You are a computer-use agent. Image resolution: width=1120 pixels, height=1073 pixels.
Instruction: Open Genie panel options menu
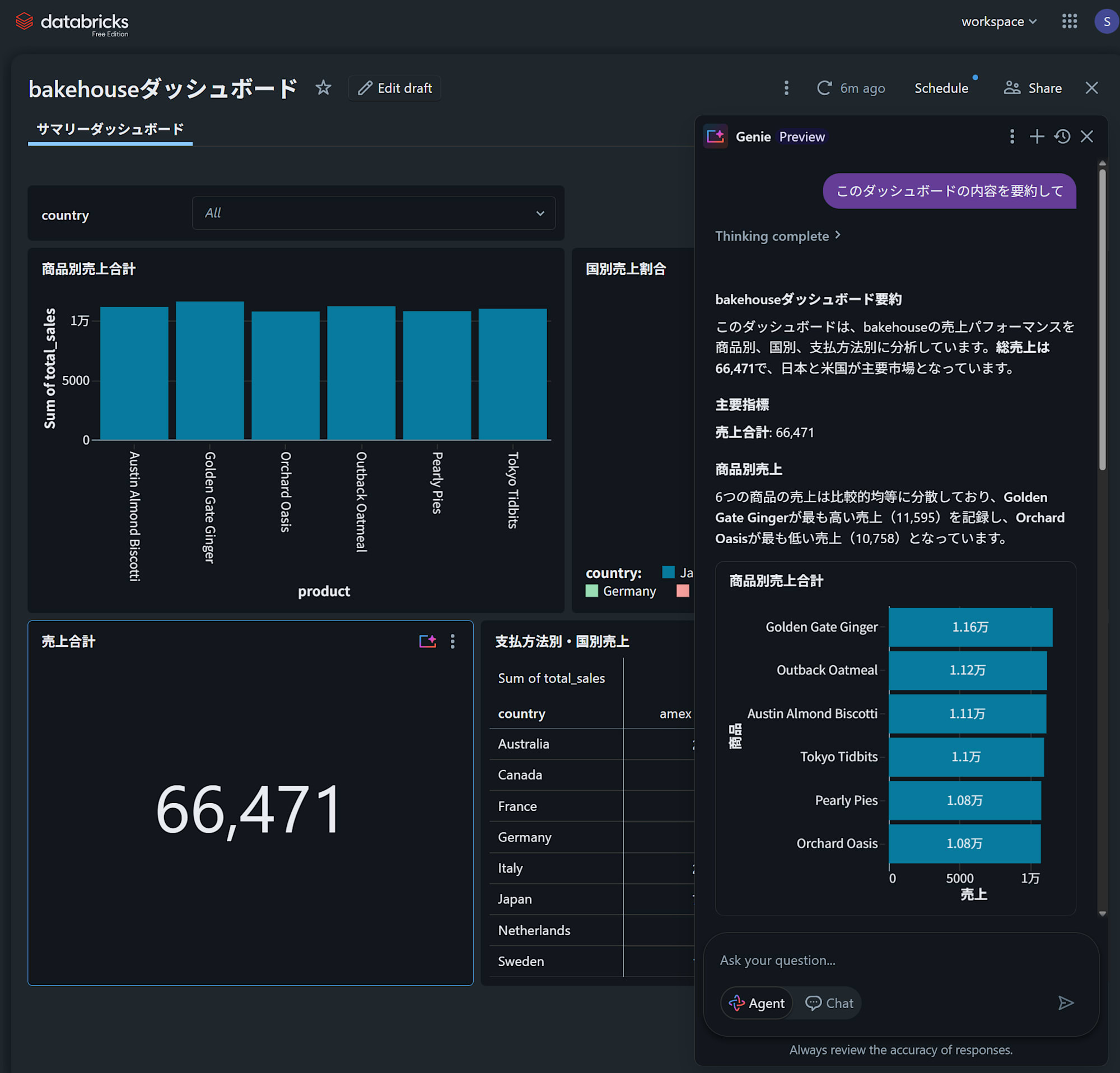[1012, 137]
